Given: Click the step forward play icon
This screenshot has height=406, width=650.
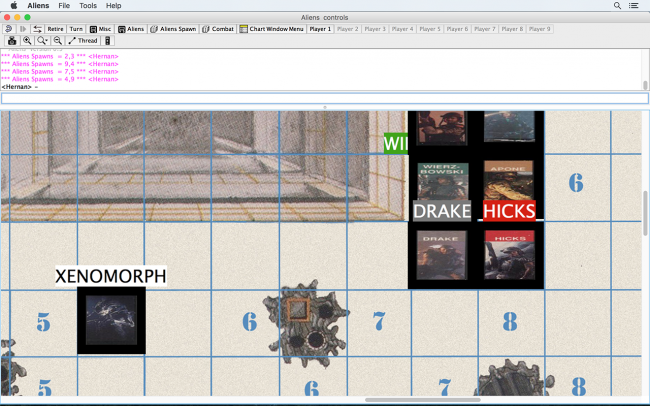Looking at the screenshot, I should coord(23,29).
